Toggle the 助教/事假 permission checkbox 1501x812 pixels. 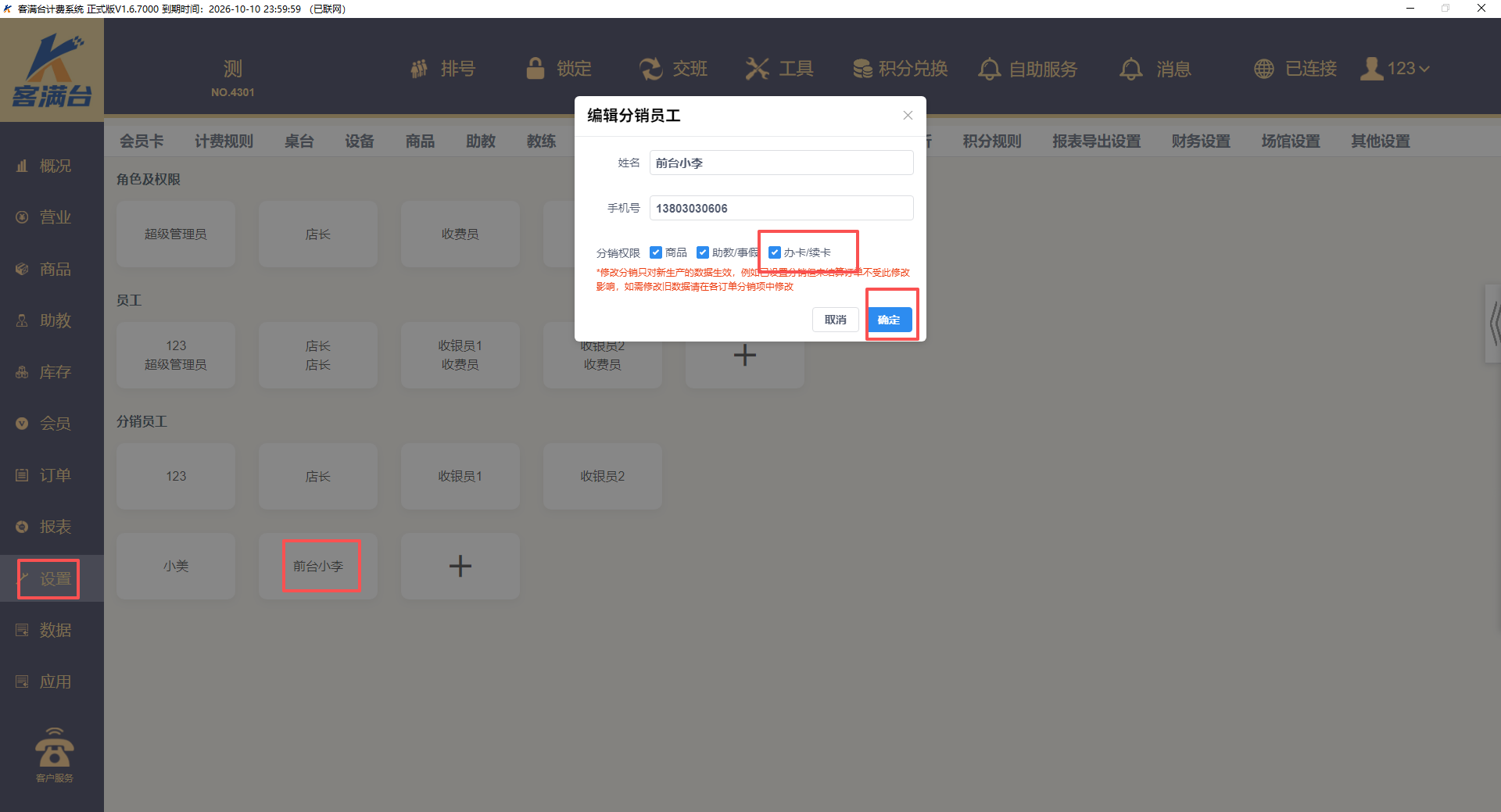(x=703, y=252)
